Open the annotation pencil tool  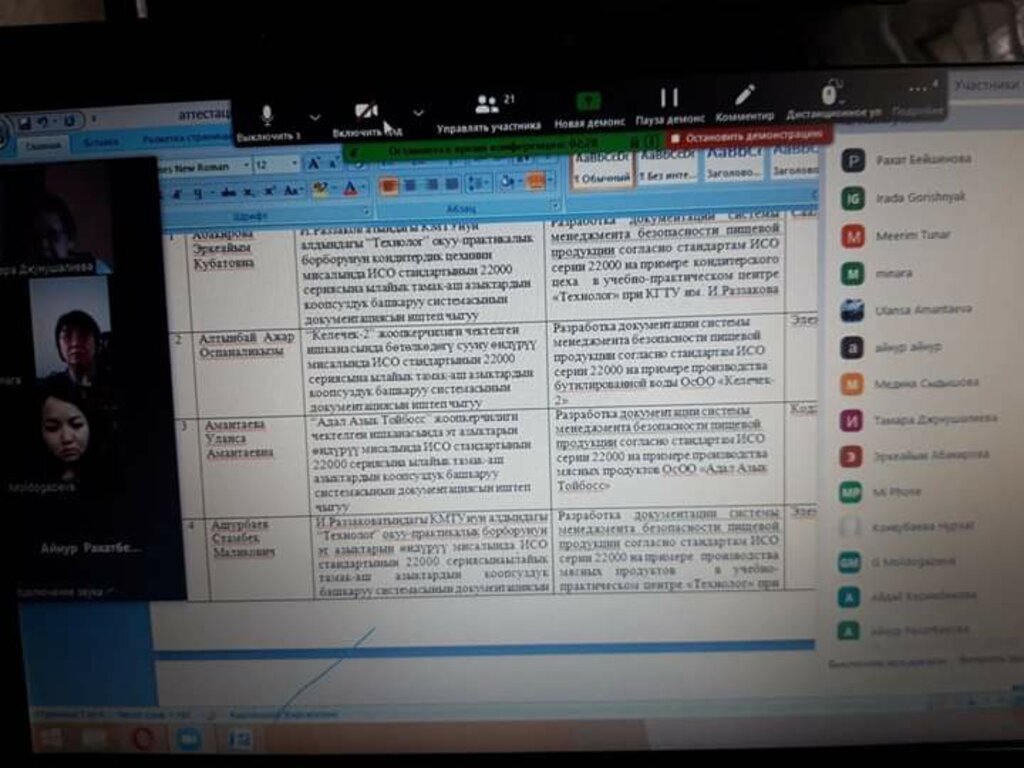tap(744, 103)
